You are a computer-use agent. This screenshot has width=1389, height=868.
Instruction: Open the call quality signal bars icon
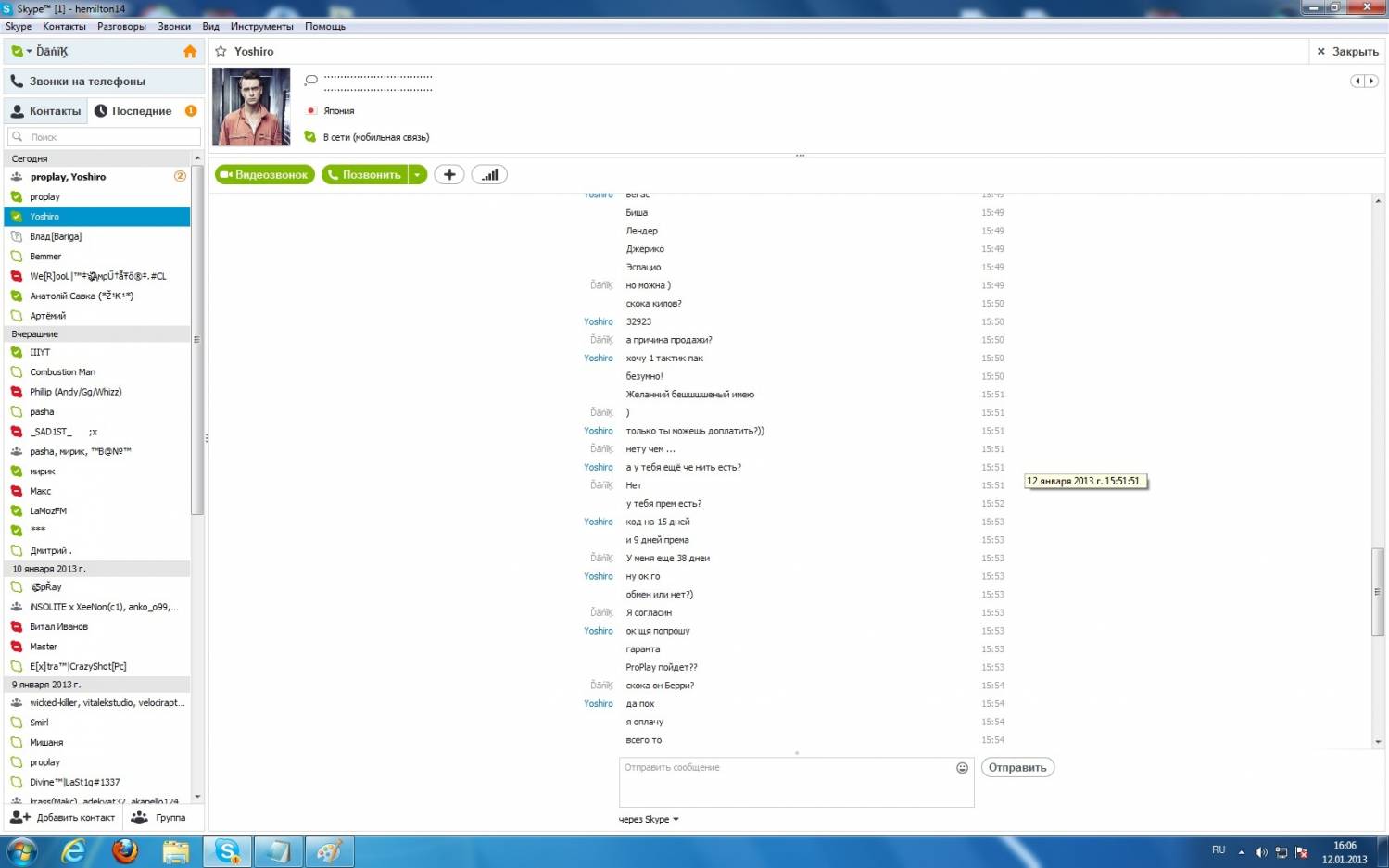[489, 174]
